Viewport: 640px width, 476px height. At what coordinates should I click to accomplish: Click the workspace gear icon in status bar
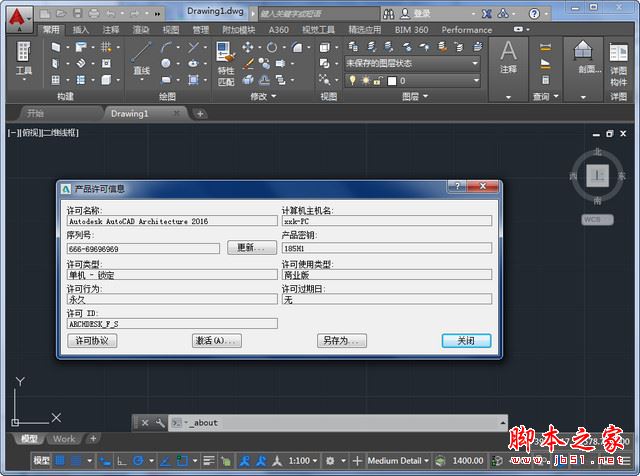point(330,461)
